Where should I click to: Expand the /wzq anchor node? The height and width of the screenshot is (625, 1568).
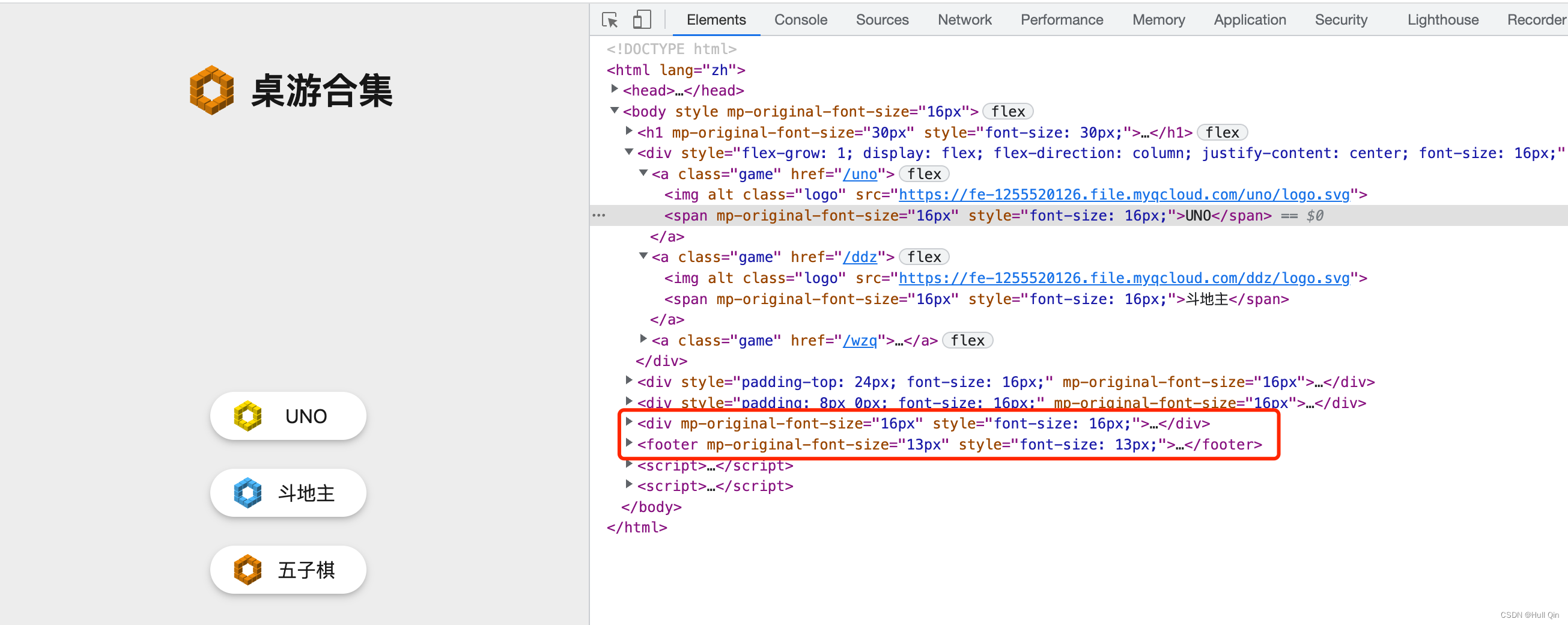click(643, 340)
